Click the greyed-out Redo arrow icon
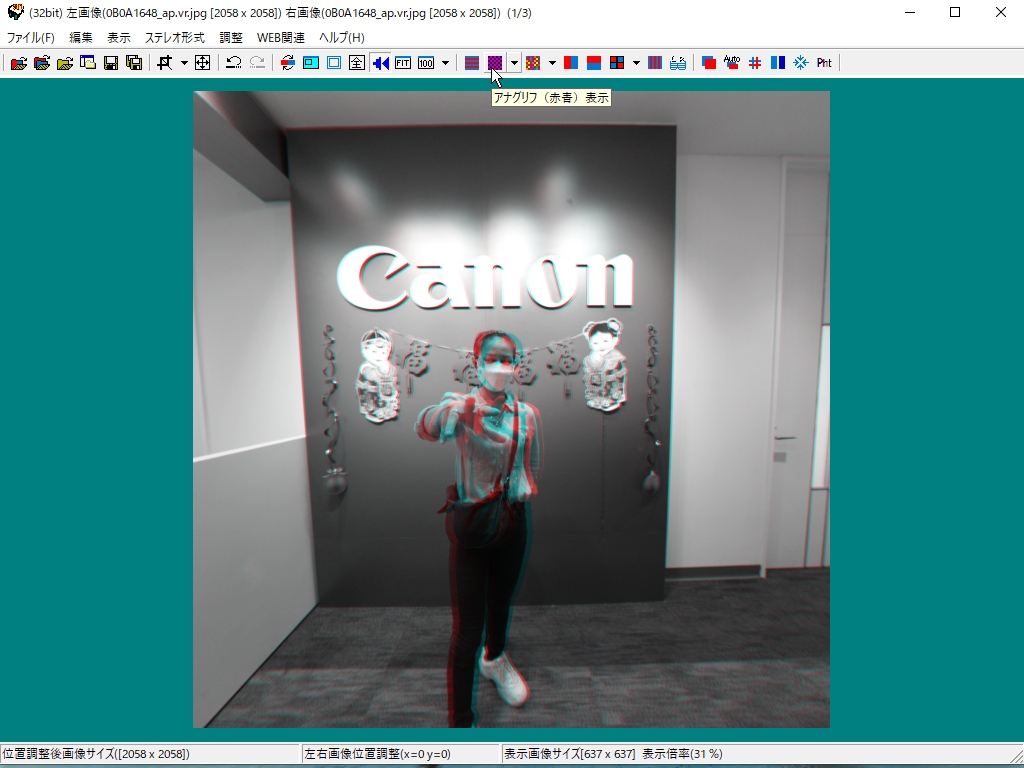 coord(257,63)
